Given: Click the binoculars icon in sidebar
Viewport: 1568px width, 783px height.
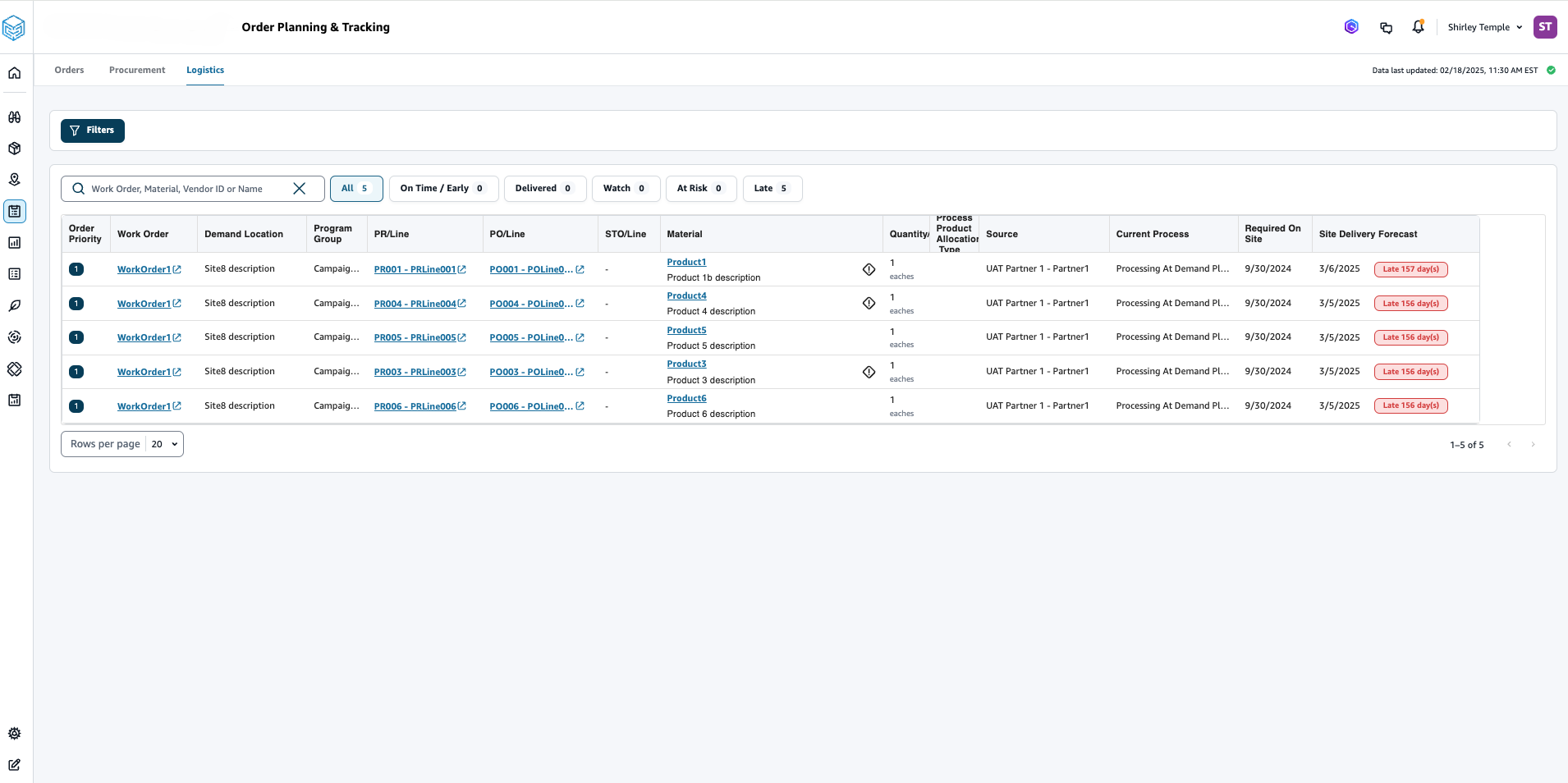Looking at the screenshot, I should click(x=15, y=117).
